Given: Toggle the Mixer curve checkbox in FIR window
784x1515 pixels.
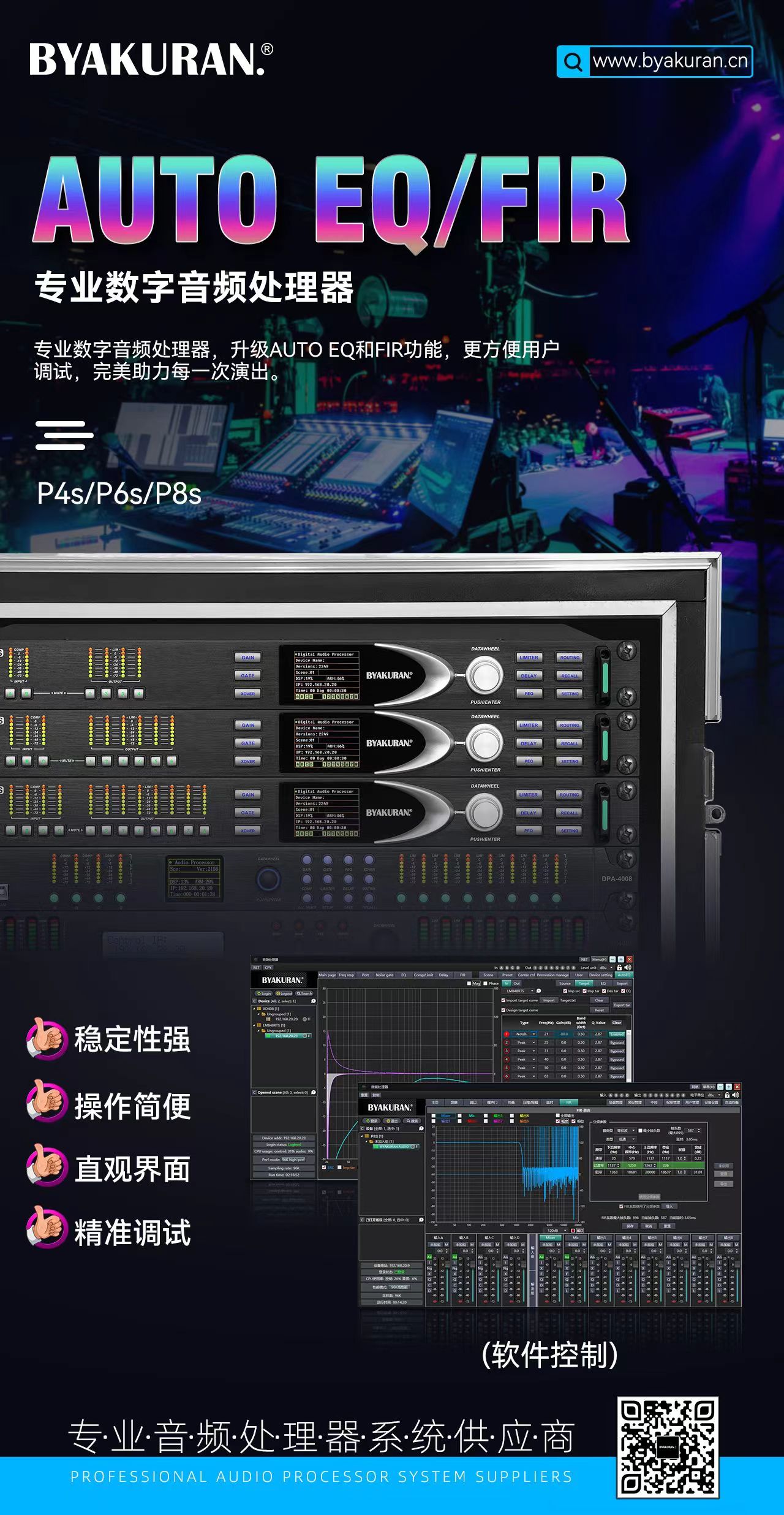Looking at the screenshot, I should (434, 1115).
